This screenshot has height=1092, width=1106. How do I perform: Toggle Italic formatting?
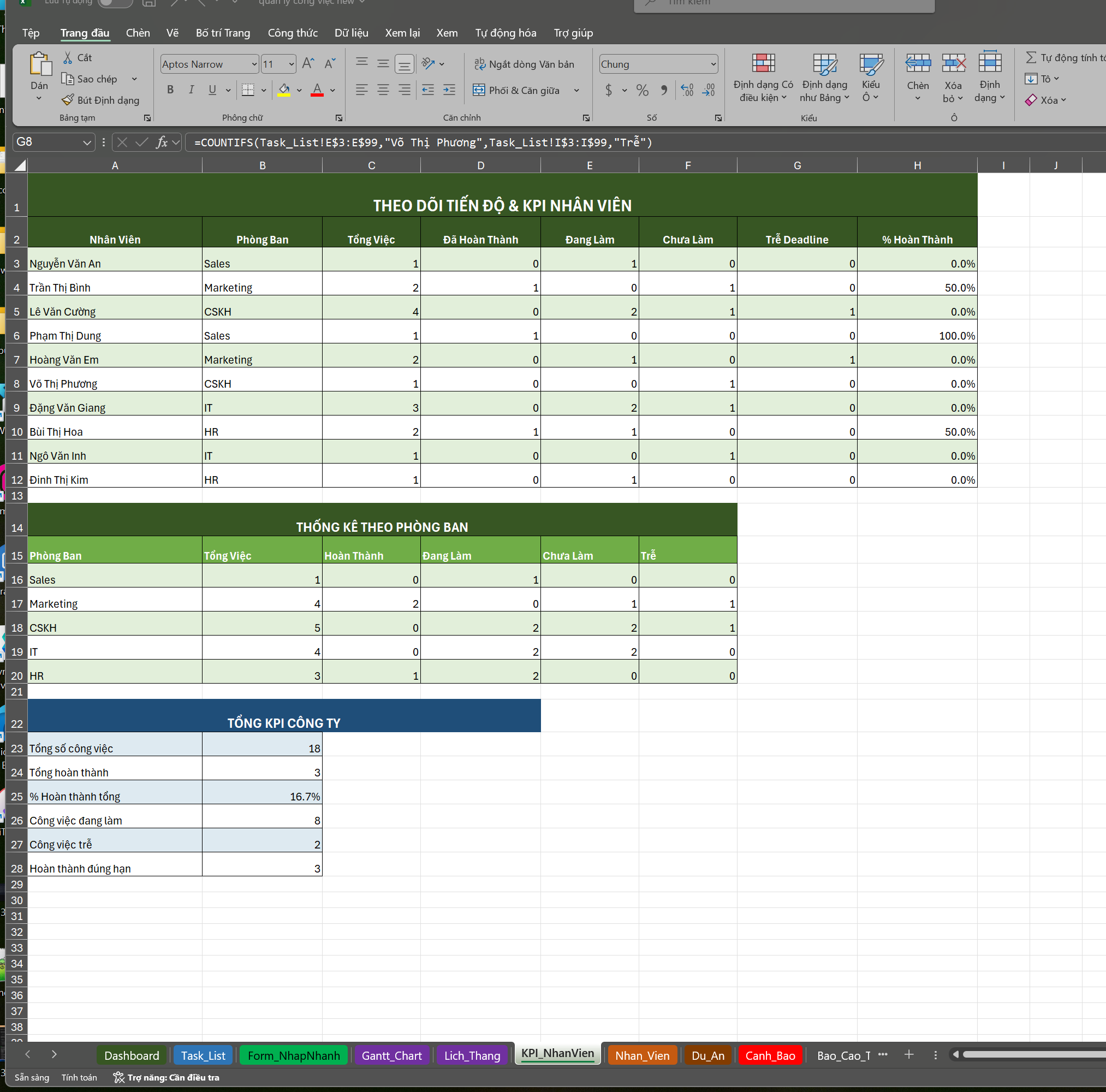point(191,90)
